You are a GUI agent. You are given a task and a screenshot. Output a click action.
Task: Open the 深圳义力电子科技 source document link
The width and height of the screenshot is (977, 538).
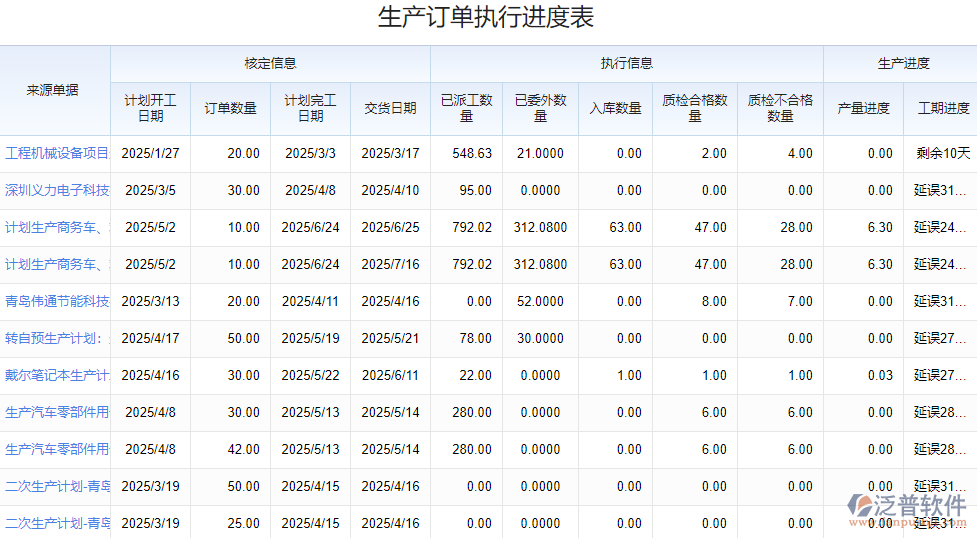coord(57,190)
